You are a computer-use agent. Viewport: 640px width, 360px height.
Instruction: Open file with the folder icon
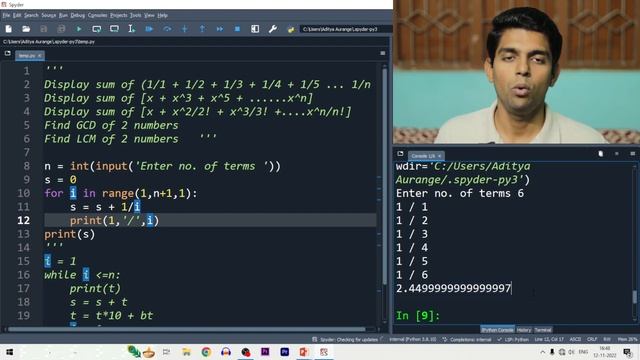tap(26, 29)
